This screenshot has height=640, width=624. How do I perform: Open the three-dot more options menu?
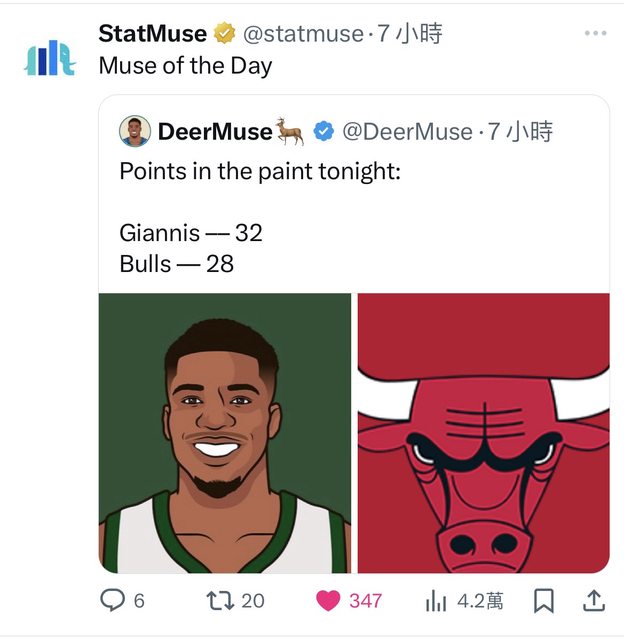[x=595, y=33]
